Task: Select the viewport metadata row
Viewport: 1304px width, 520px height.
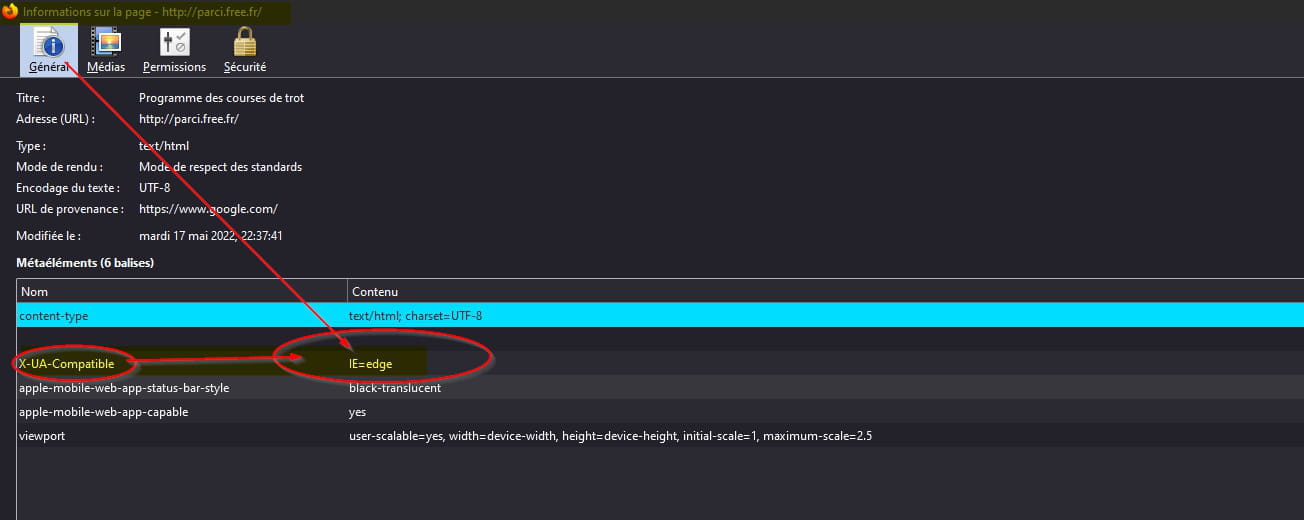Action: (660, 436)
